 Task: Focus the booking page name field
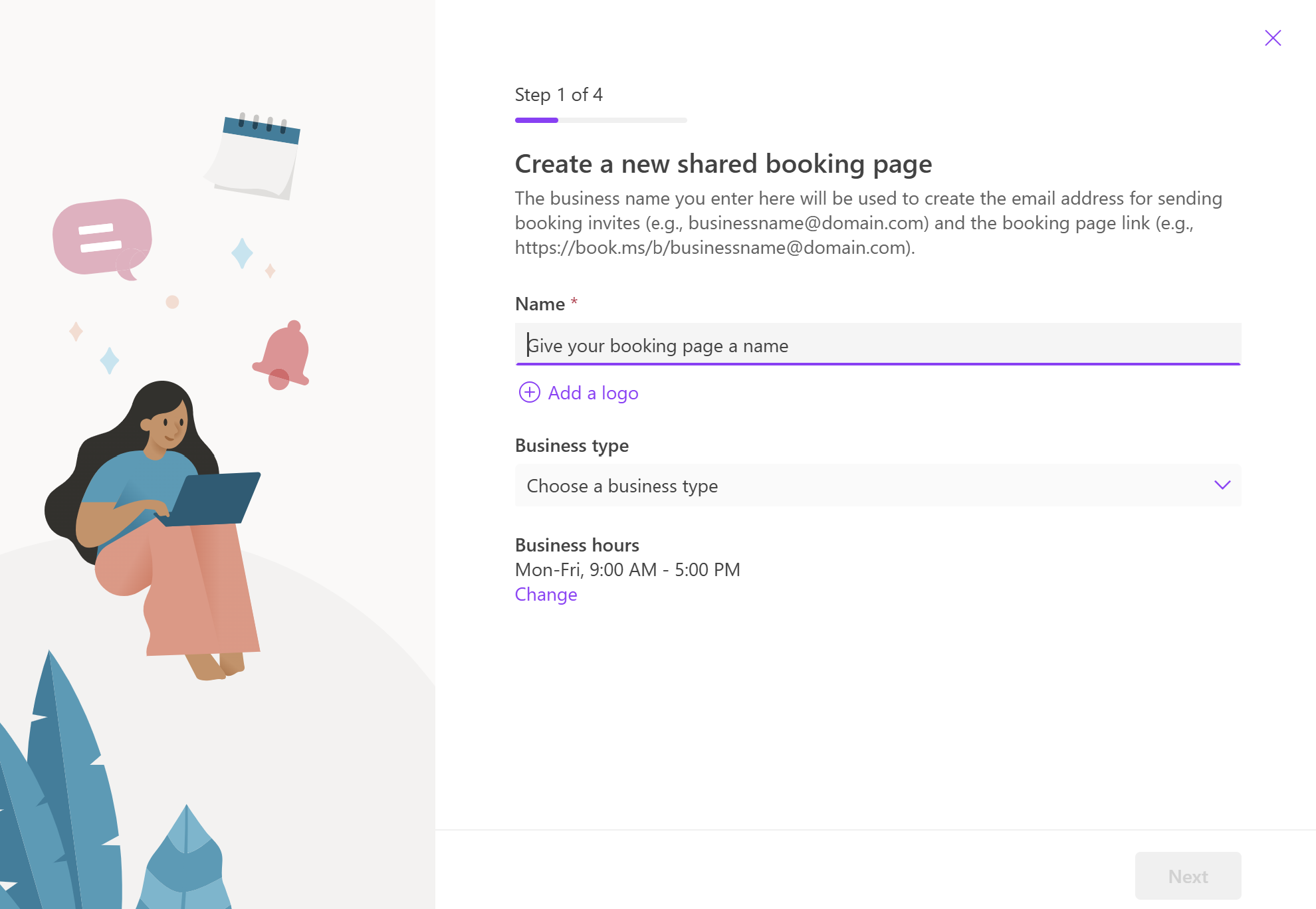pyautogui.click(x=877, y=345)
